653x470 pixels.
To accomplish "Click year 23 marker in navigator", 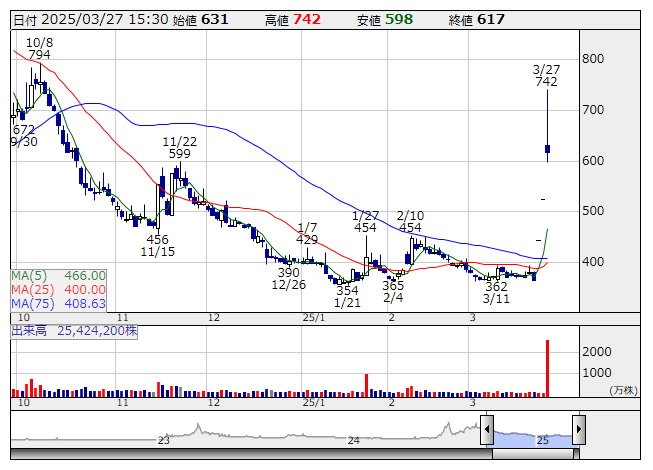I will [x=164, y=440].
